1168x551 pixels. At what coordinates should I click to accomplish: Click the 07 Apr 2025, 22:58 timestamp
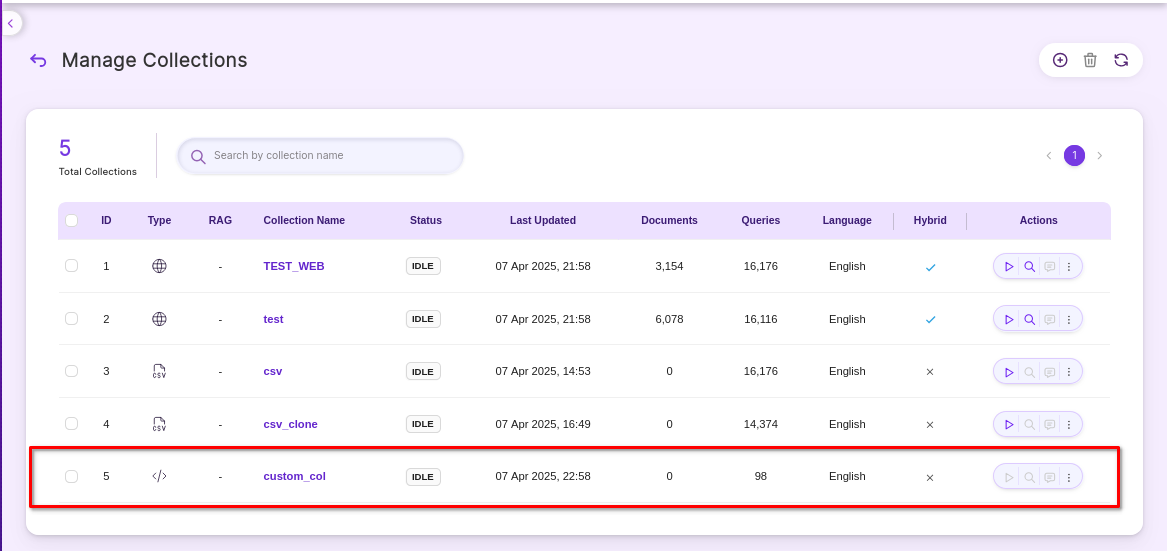543,476
